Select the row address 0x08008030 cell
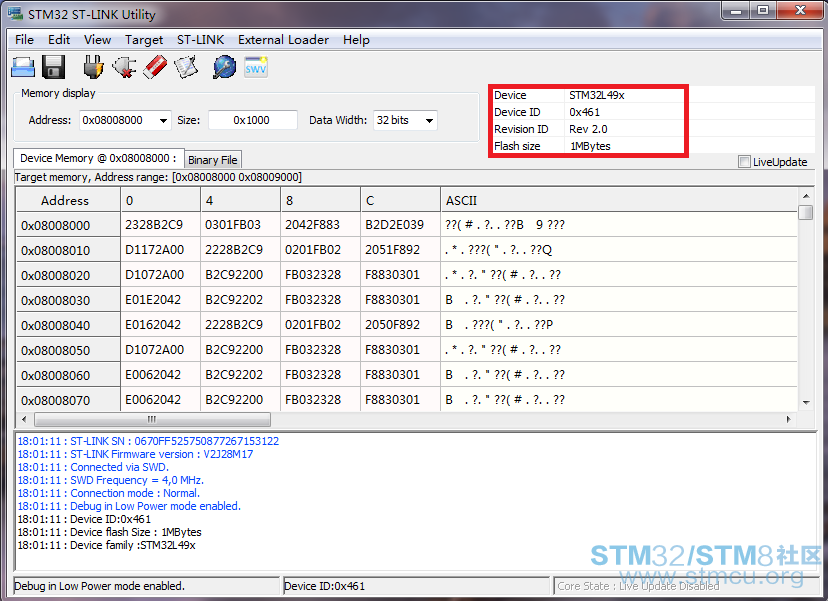 [x=68, y=300]
